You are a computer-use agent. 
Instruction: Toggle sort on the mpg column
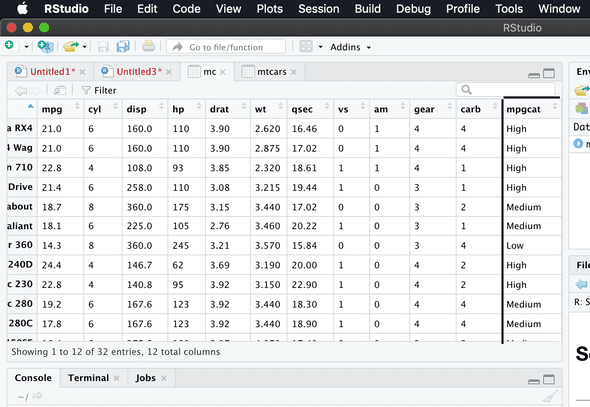[60, 109]
